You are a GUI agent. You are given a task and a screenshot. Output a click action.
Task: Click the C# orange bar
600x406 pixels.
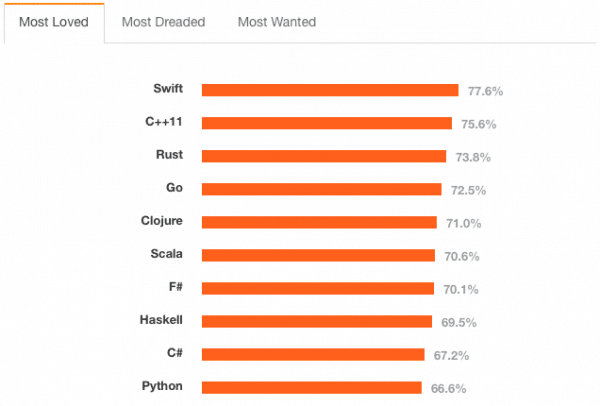(313, 354)
